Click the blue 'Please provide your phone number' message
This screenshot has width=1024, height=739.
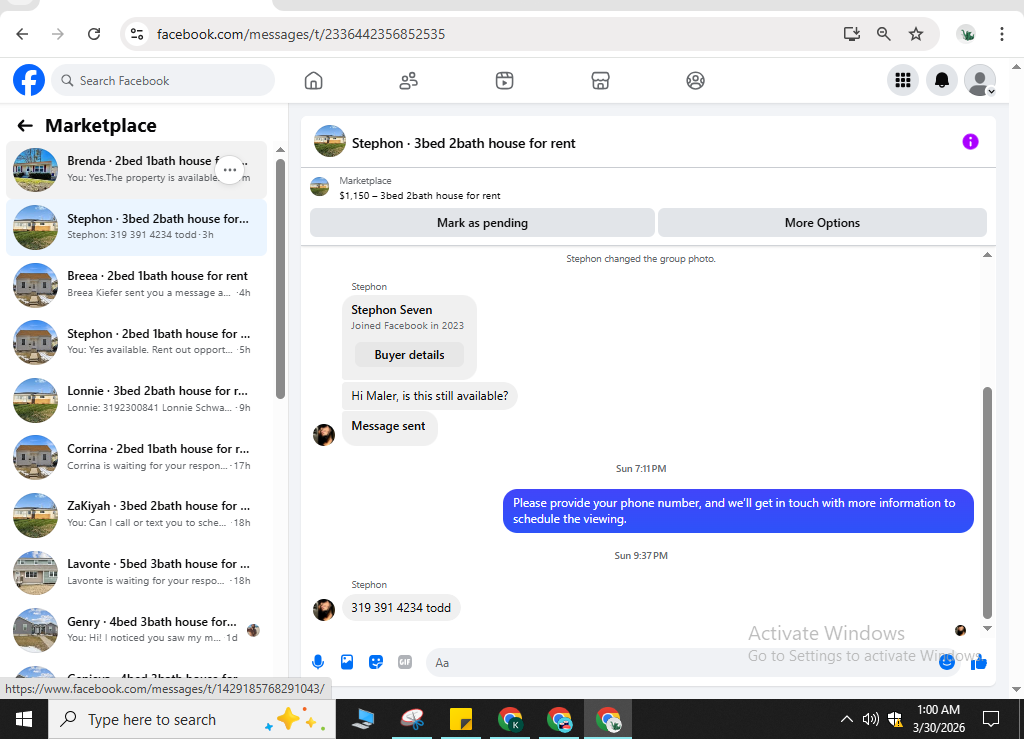(738, 511)
